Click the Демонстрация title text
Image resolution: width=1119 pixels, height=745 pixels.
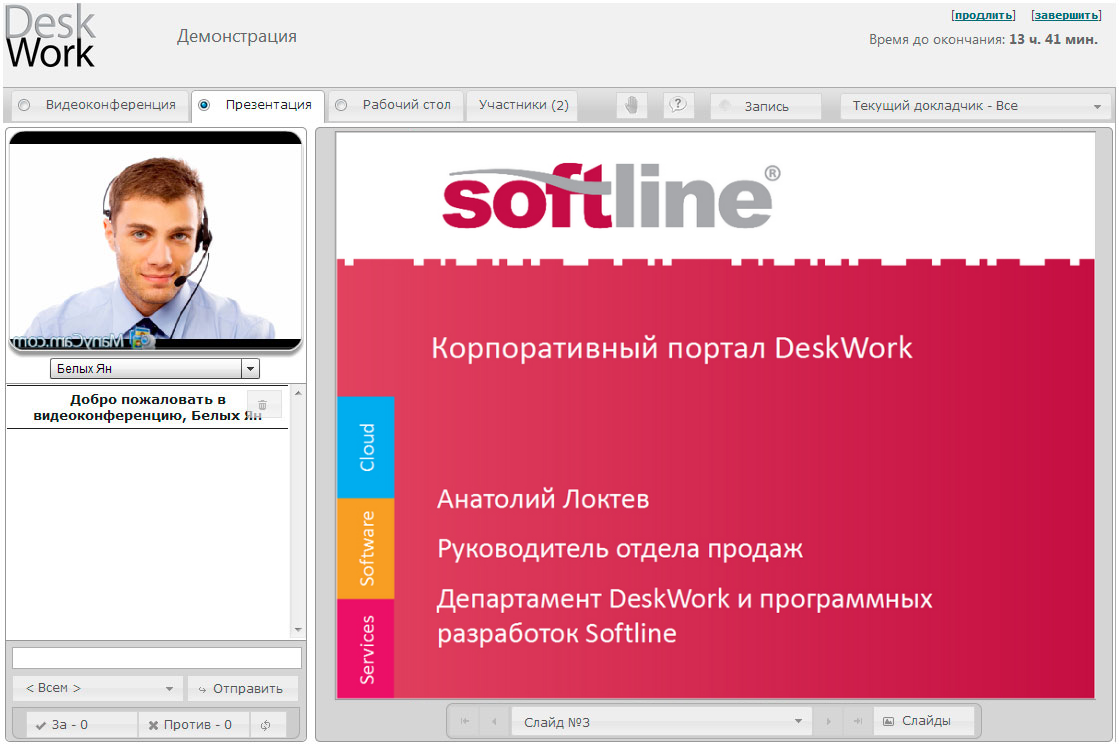coord(237,36)
